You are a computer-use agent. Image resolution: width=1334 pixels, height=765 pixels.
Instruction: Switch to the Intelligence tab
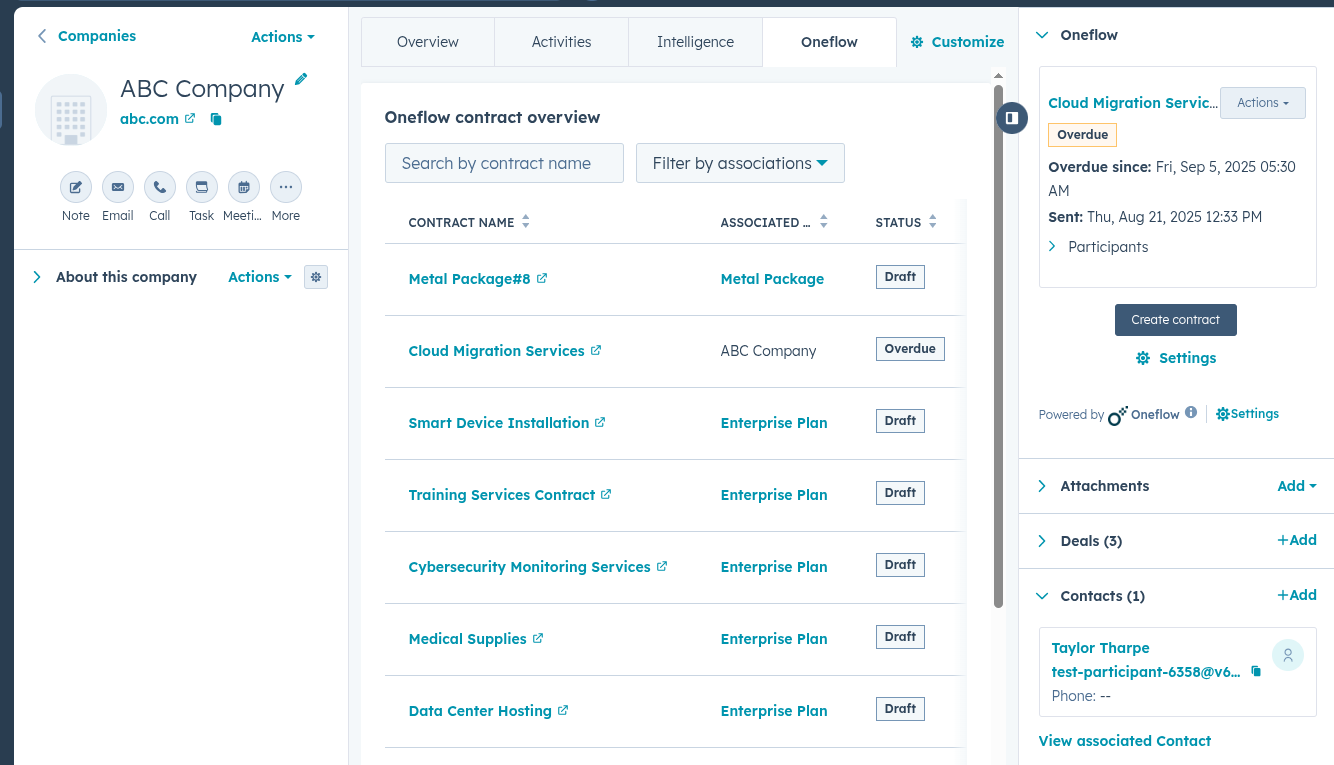[696, 42]
